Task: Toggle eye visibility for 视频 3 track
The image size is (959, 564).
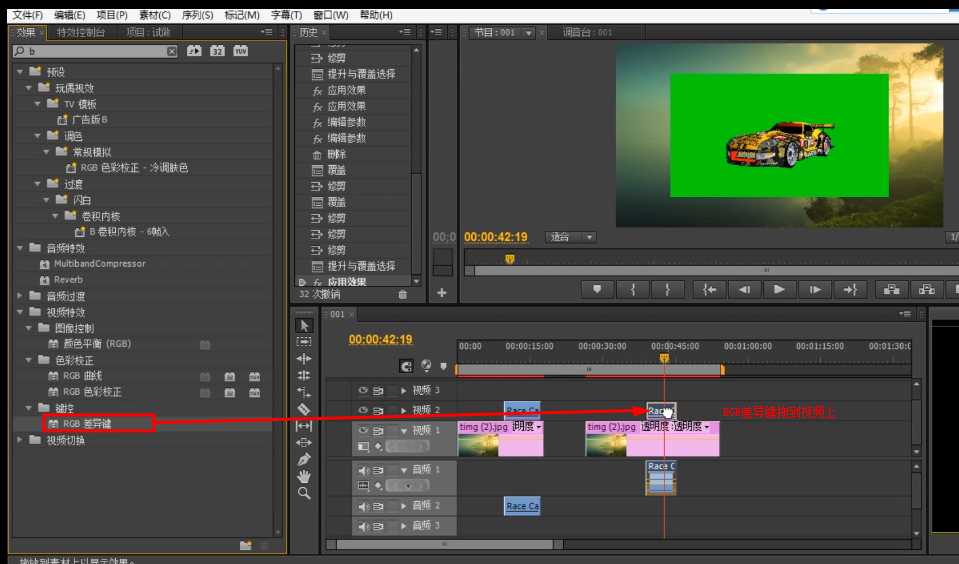Action: [x=364, y=390]
